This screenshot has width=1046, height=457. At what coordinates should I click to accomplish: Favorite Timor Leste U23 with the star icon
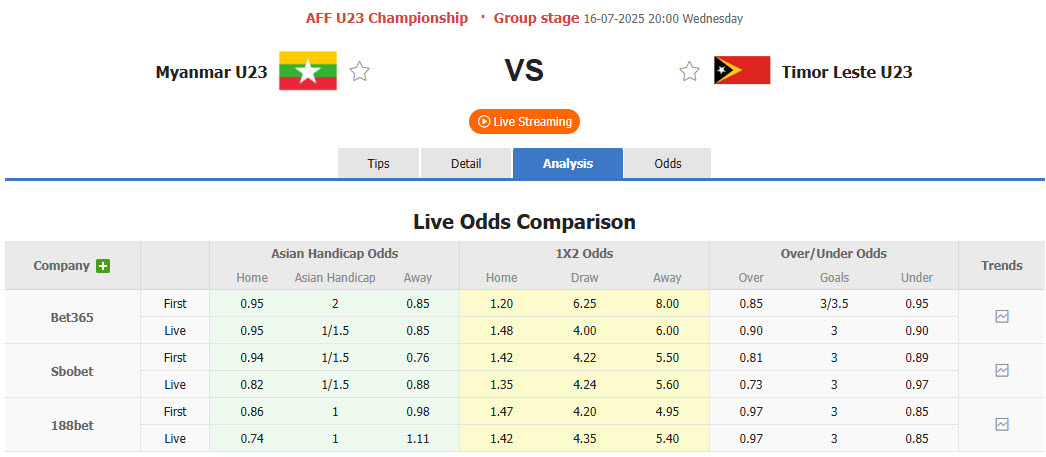(689, 71)
